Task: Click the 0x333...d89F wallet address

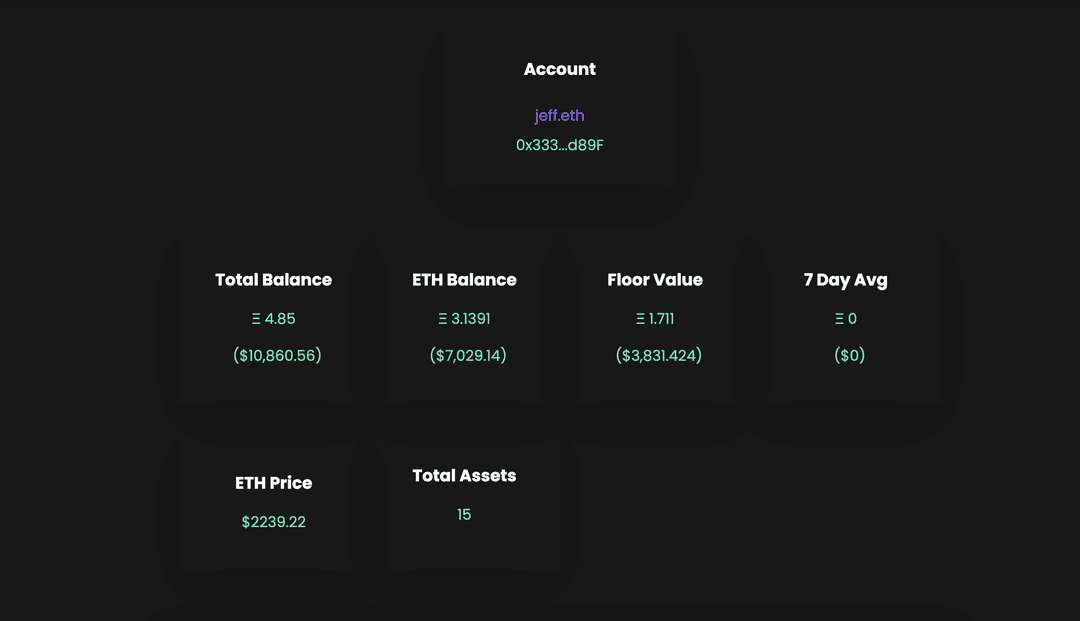Action: tap(559, 145)
